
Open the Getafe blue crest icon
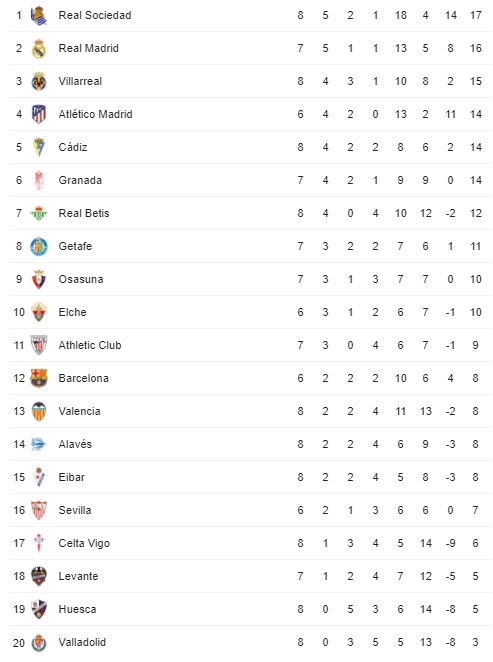[39, 246]
